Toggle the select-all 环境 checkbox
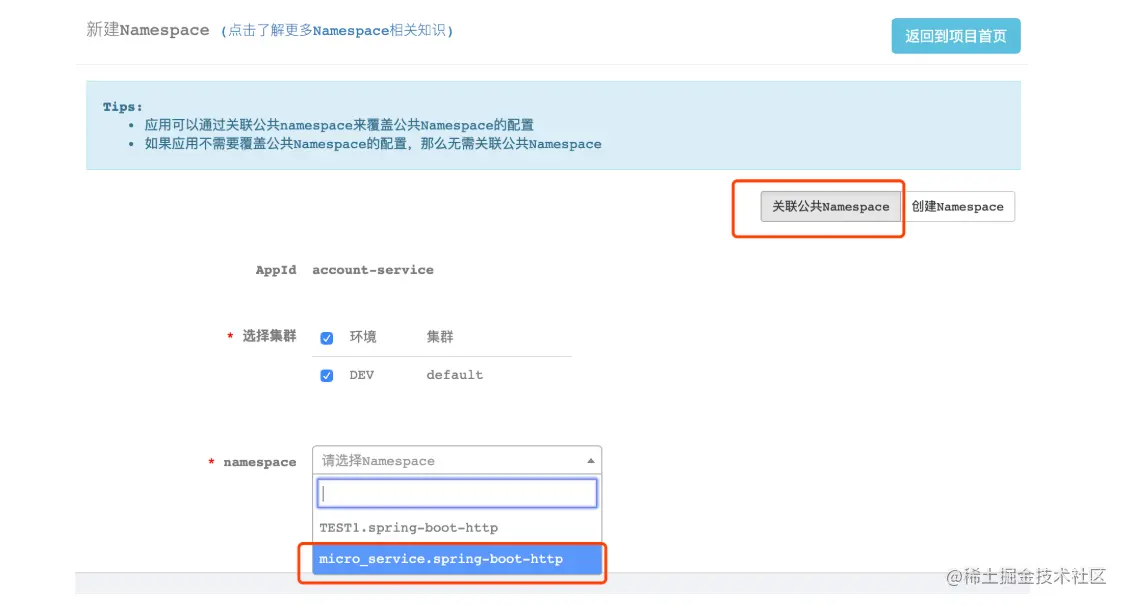The width and height of the screenshot is (1125, 605). [326, 338]
